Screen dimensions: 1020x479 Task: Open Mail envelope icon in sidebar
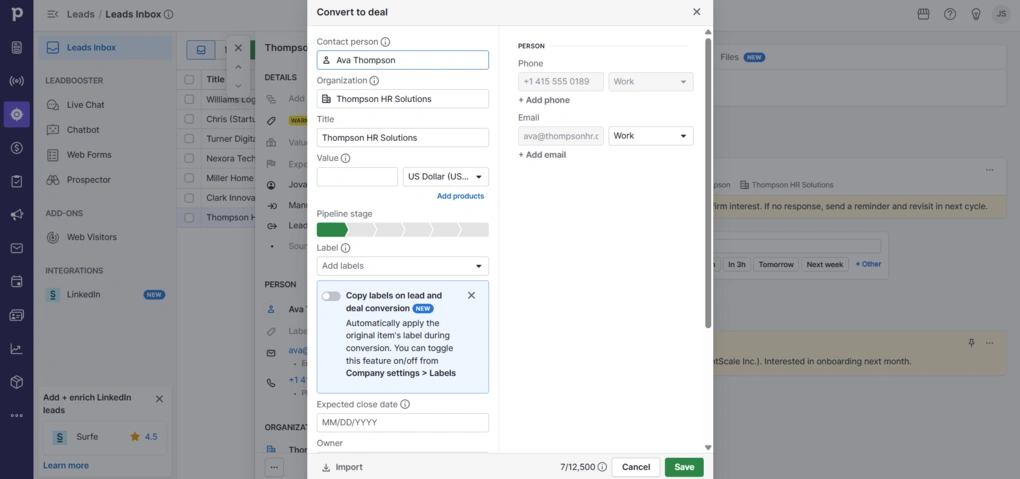pos(17,248)
